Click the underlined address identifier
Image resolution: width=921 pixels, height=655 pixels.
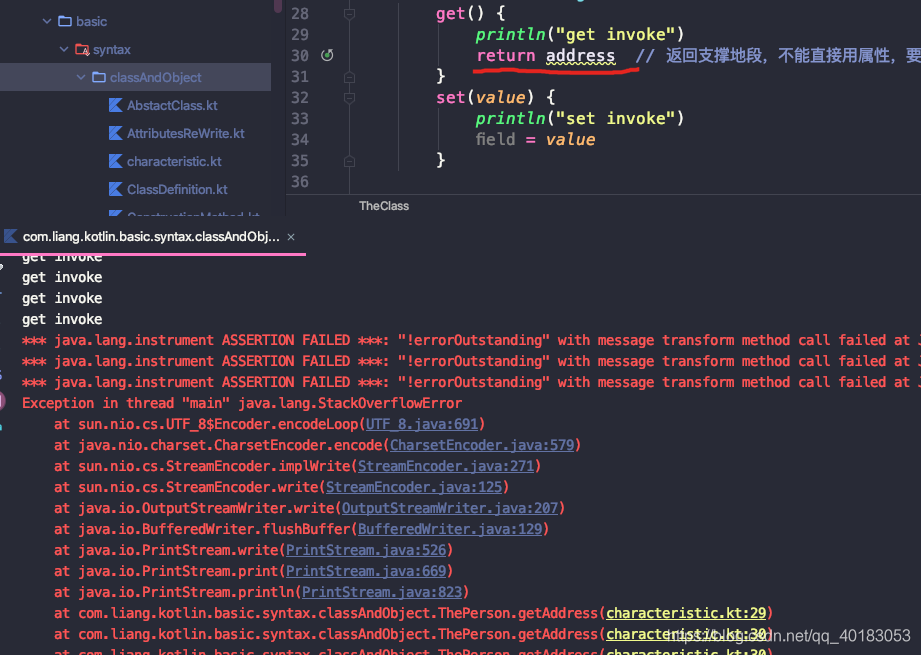coord(580,56)
